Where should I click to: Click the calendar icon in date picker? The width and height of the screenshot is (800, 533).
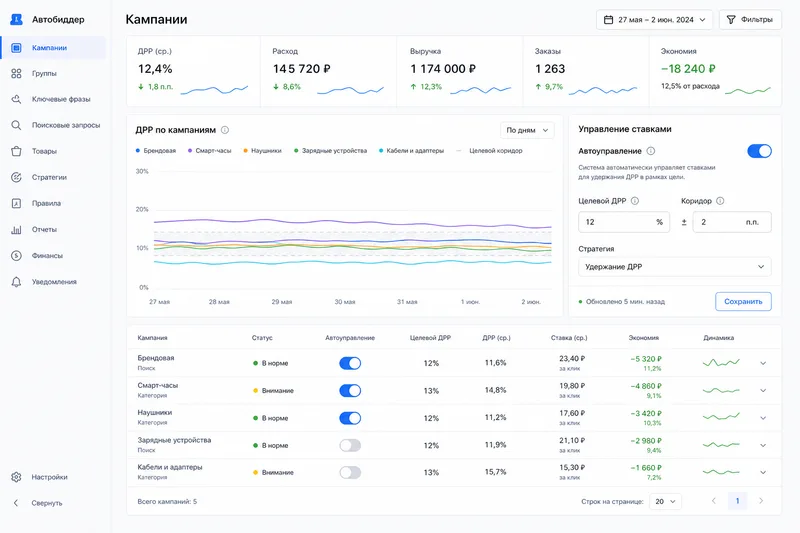608,20
